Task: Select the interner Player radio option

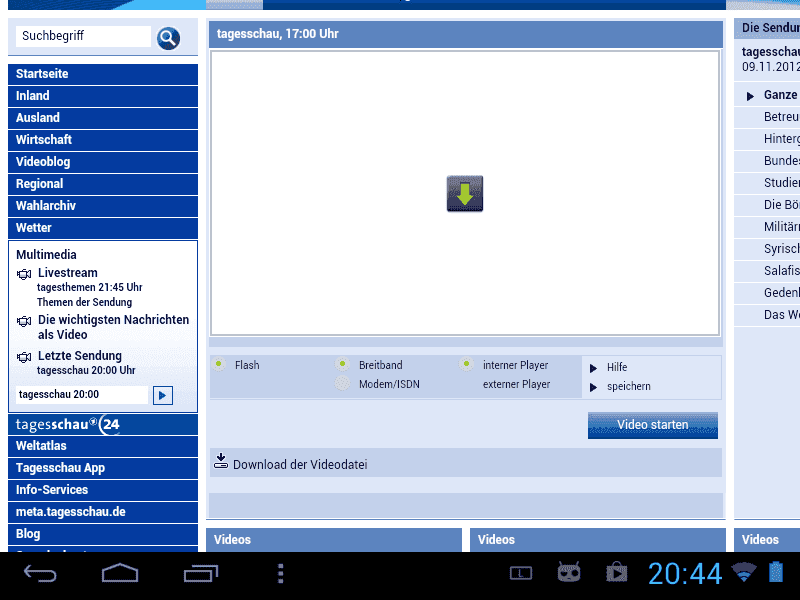Action: coord(466,364)
